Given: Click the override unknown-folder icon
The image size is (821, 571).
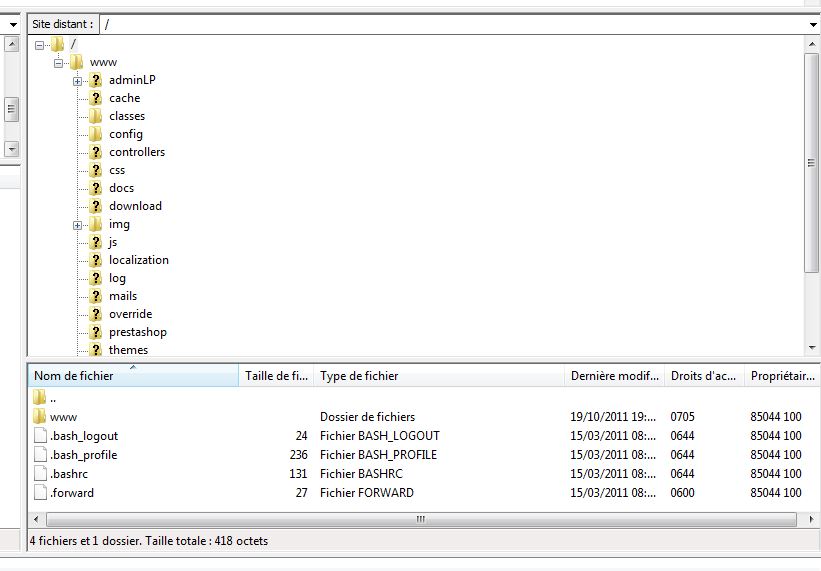Looking at the screenshot, I should [95, 314].
